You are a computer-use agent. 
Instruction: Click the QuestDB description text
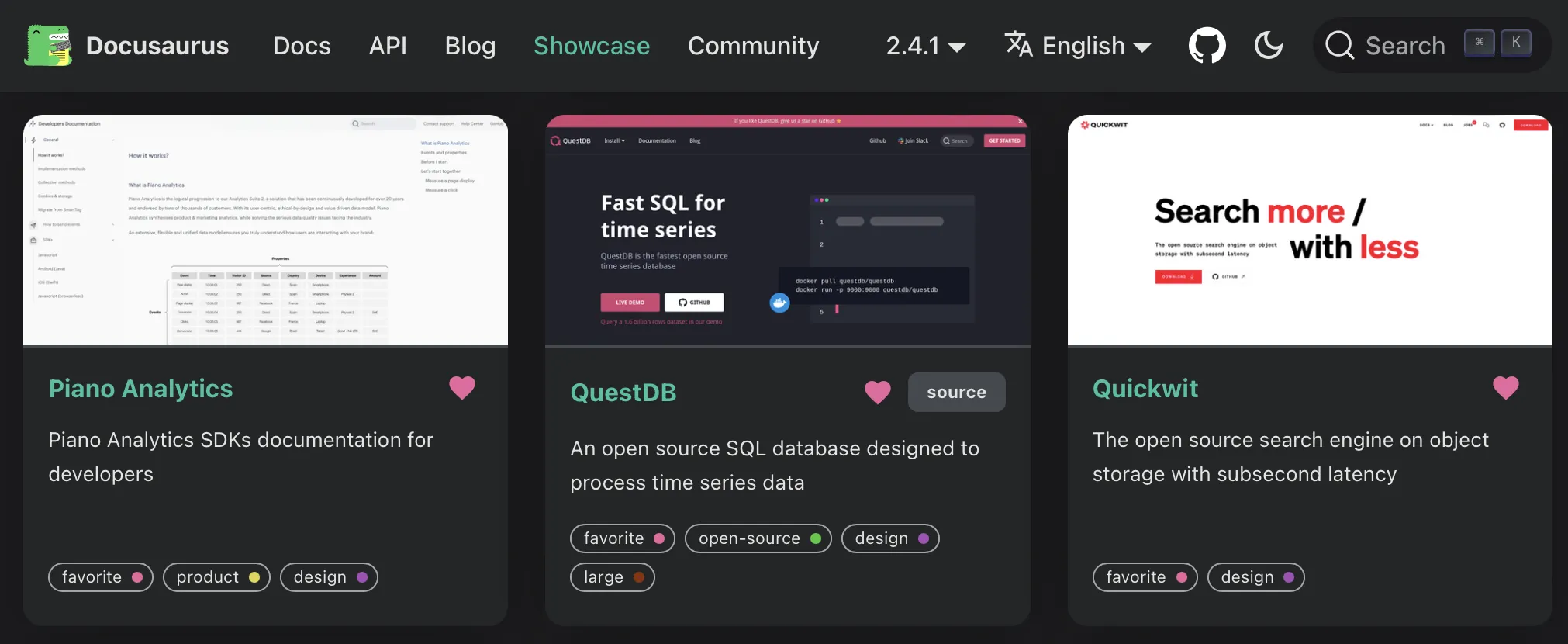775,466
